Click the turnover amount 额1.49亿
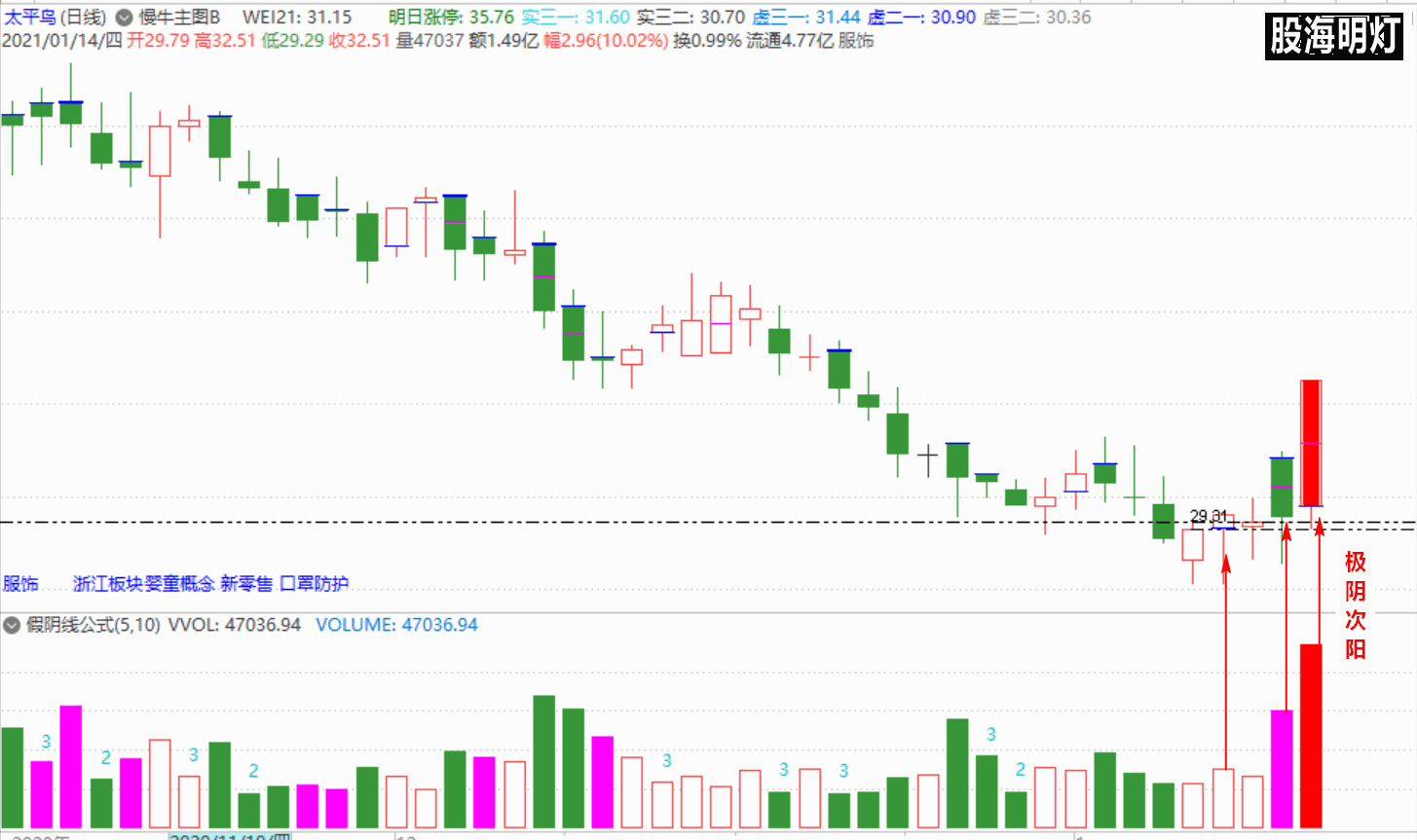Screen dimensions: 1417x840 503,41
